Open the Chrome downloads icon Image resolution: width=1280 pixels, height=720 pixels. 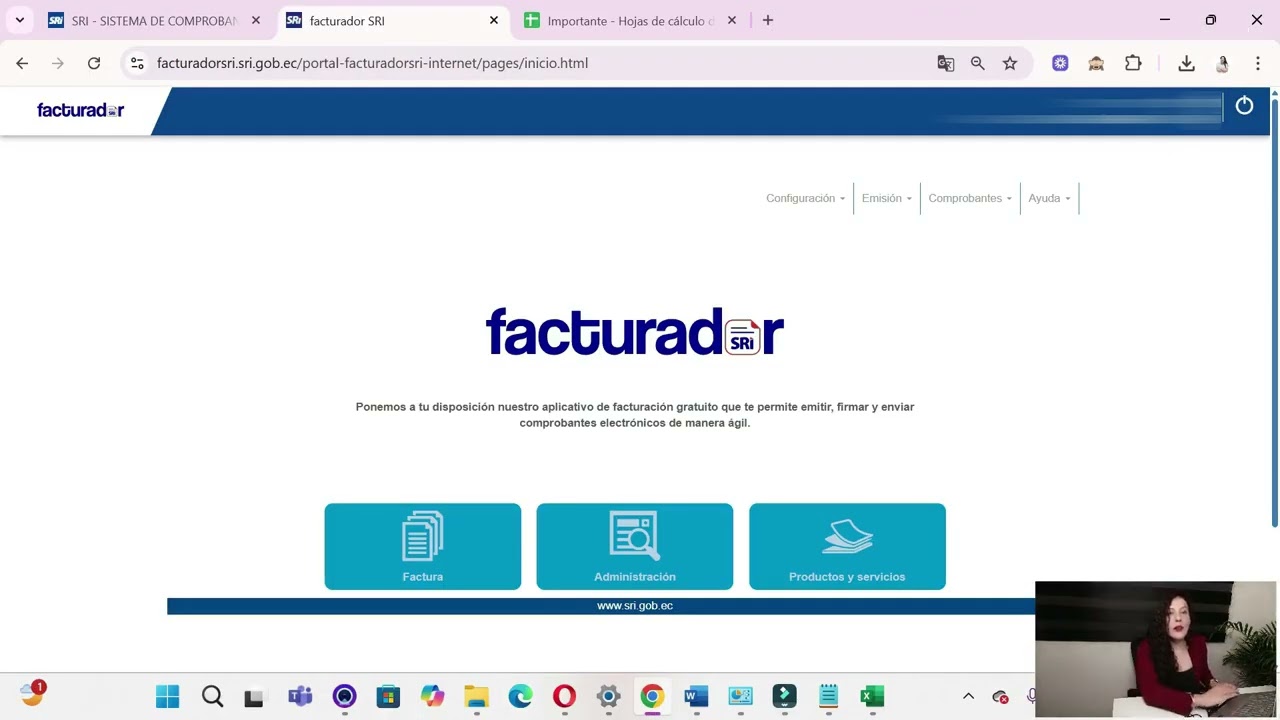1186,63
